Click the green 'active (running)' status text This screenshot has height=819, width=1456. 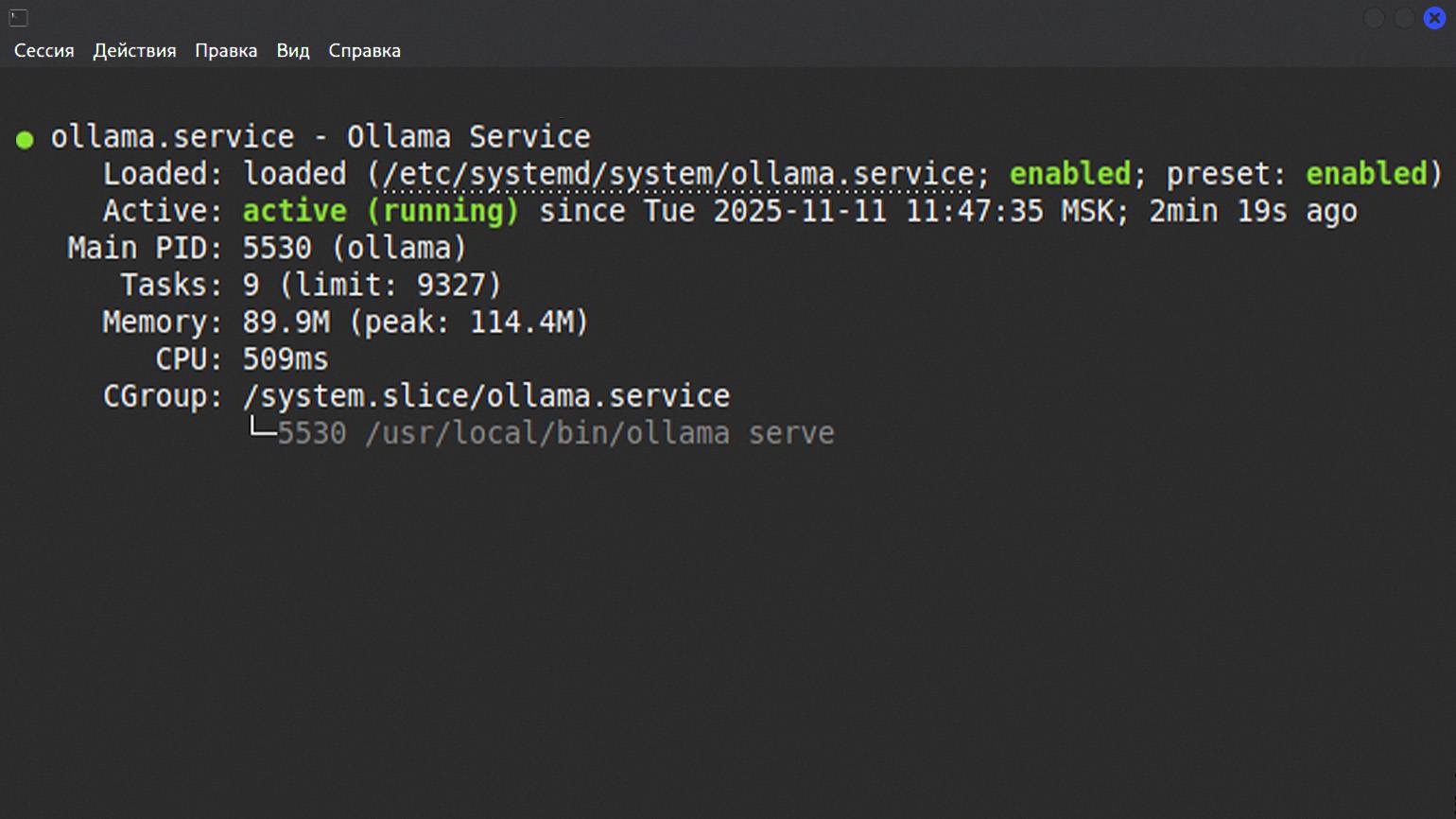click(381, 211)
